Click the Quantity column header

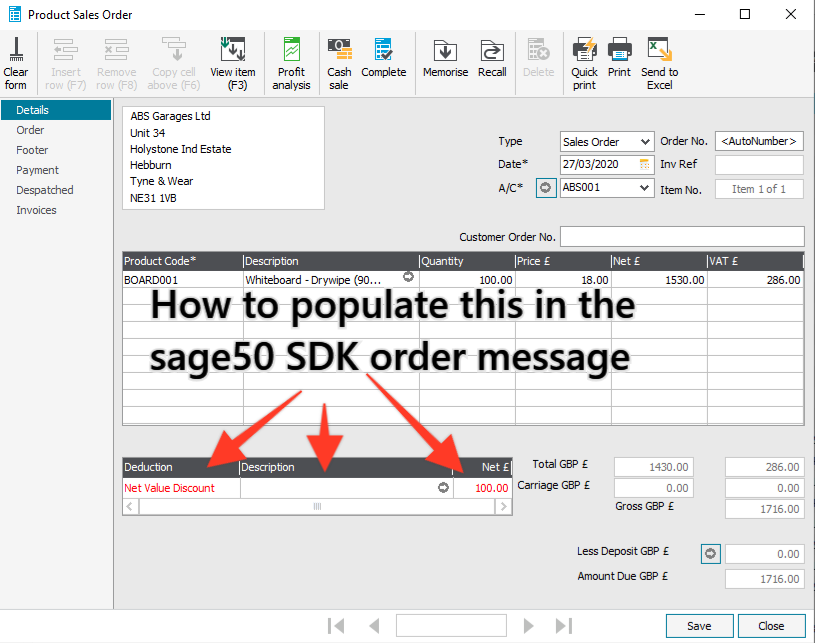[467, 261]
